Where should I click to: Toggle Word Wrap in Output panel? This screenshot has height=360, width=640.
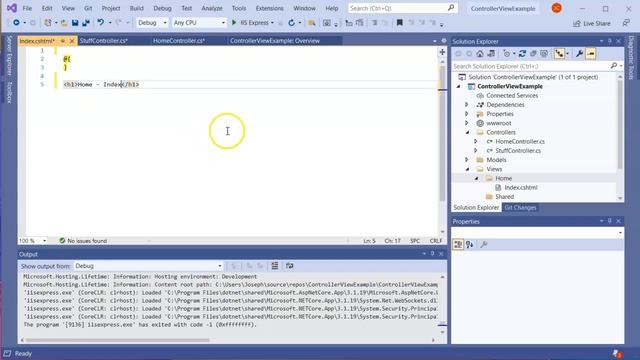coord(289,266)
